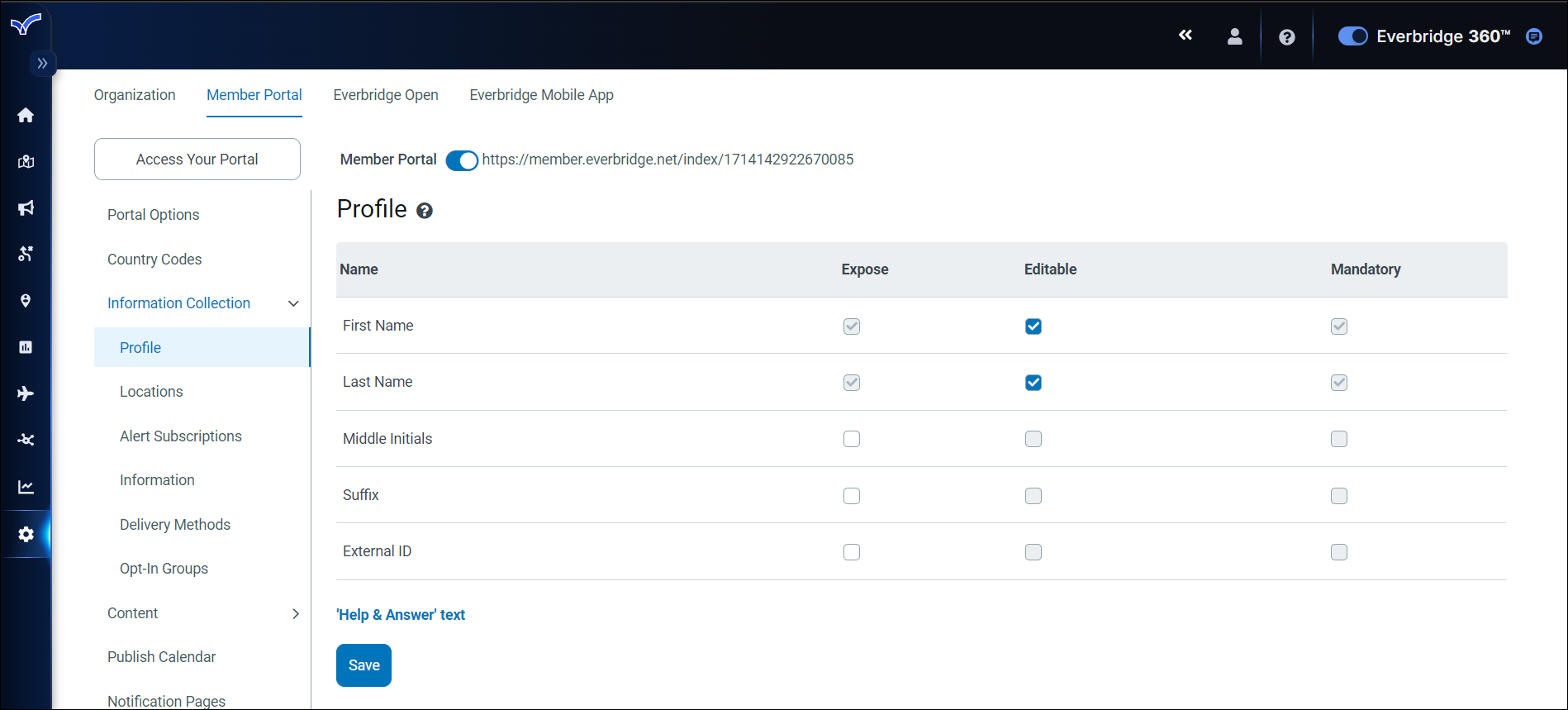Open Opt-In Groups in side menu
This screenshot has width=1568, height=710.
(164, 569)
